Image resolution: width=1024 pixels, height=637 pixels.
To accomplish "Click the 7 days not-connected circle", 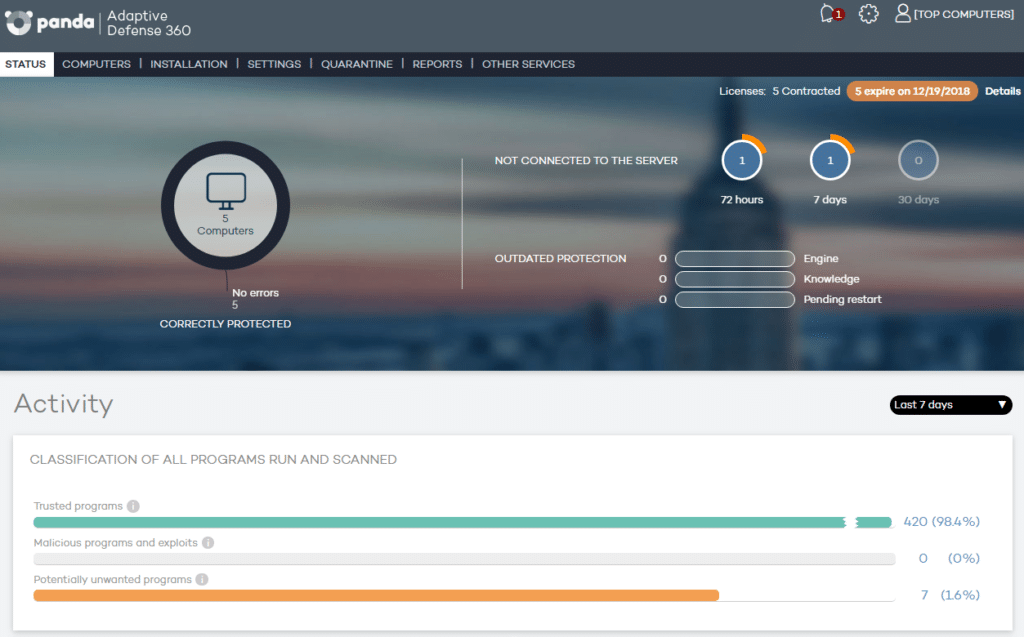I will click(829, 160).
